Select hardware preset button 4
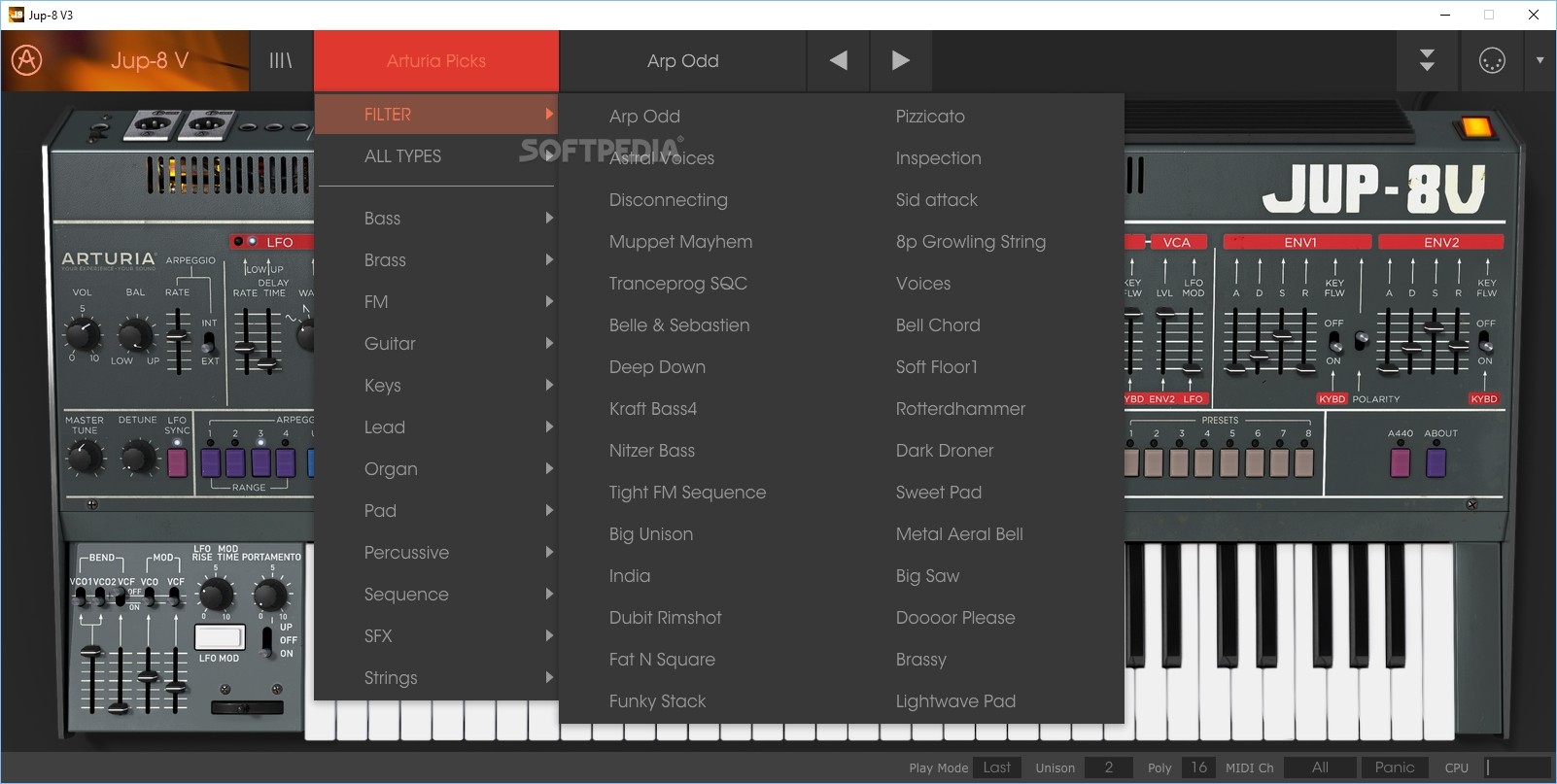The height and width of the screenshot is (784, 1557). pyautogui.click(x=1204, y=462)
